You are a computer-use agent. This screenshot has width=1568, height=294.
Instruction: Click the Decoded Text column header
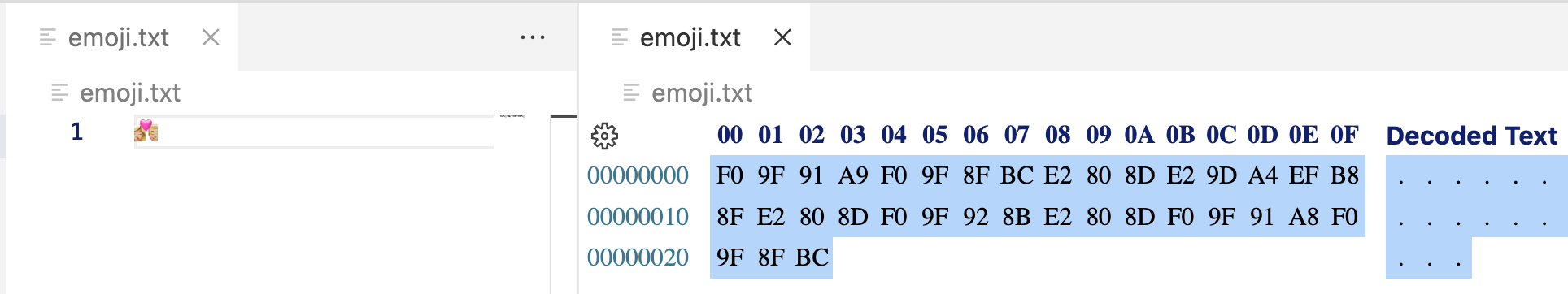[x=1472, y=136]
